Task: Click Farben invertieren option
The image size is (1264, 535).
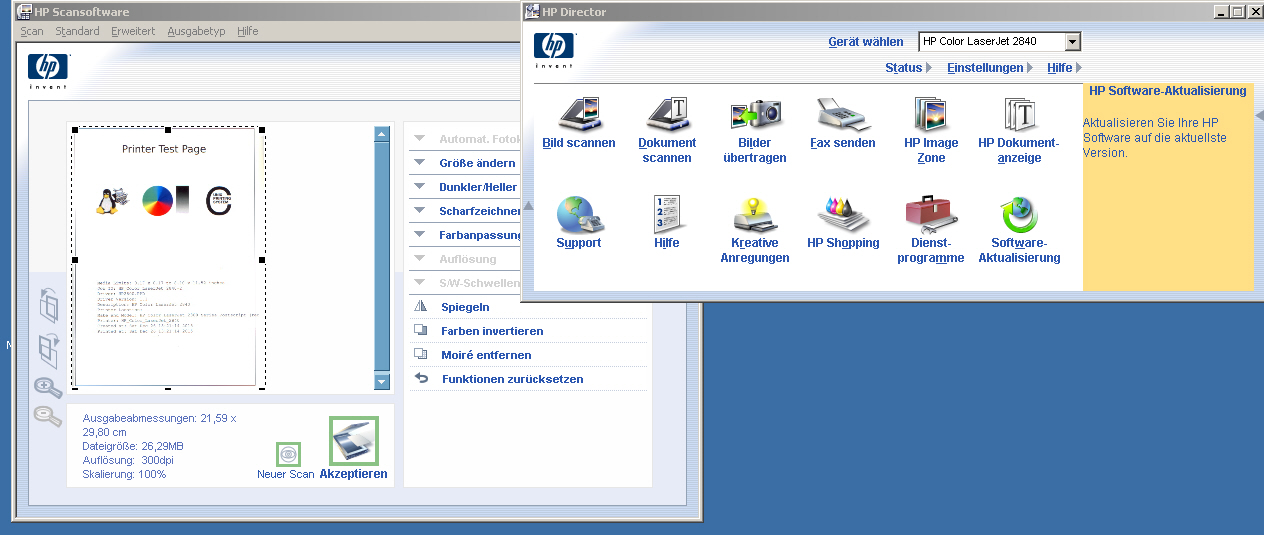Action: (x=492, y=331)
